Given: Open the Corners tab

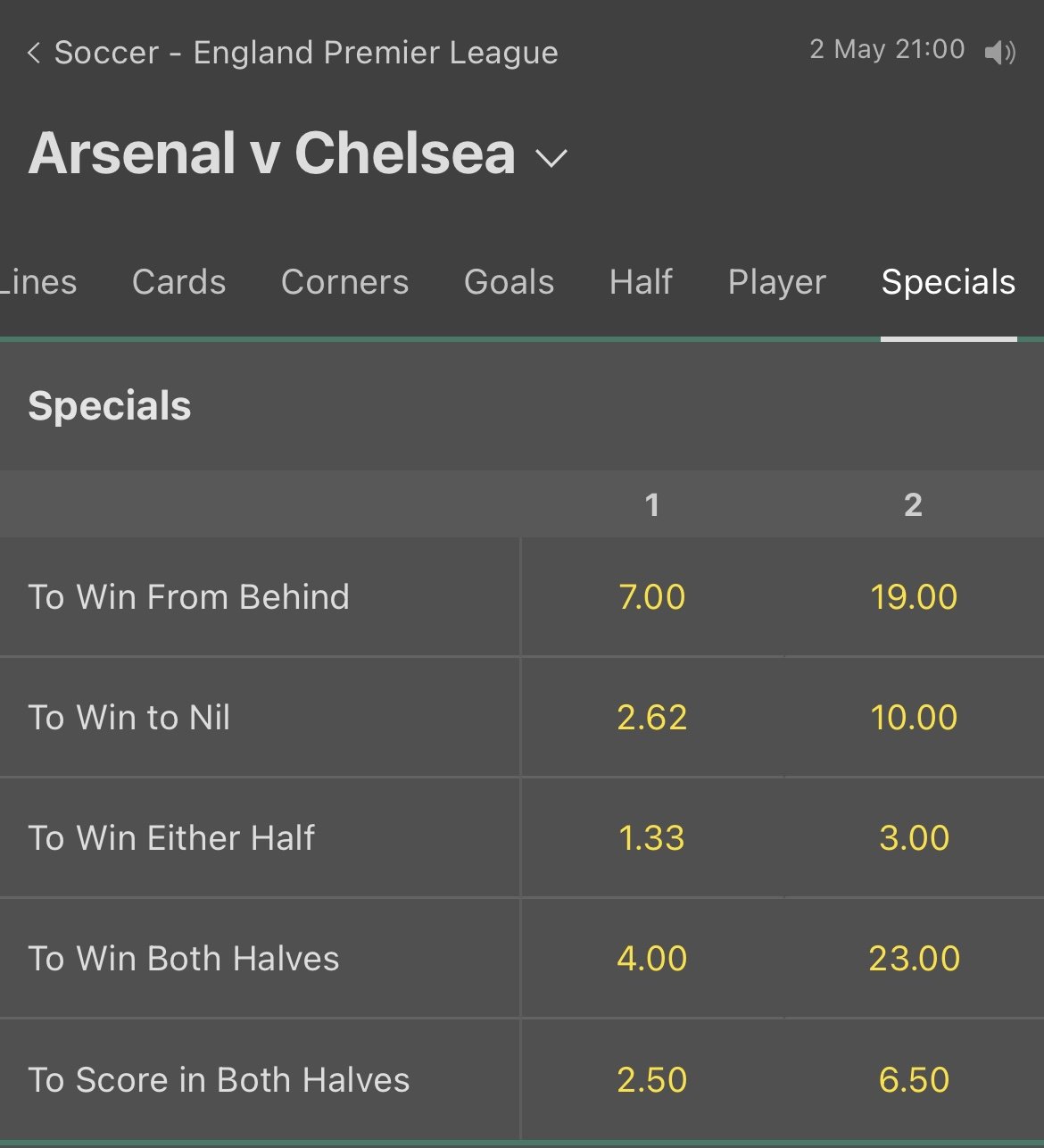Looking at the screenshot, I should pyautogui.click(x=344, y=282).
